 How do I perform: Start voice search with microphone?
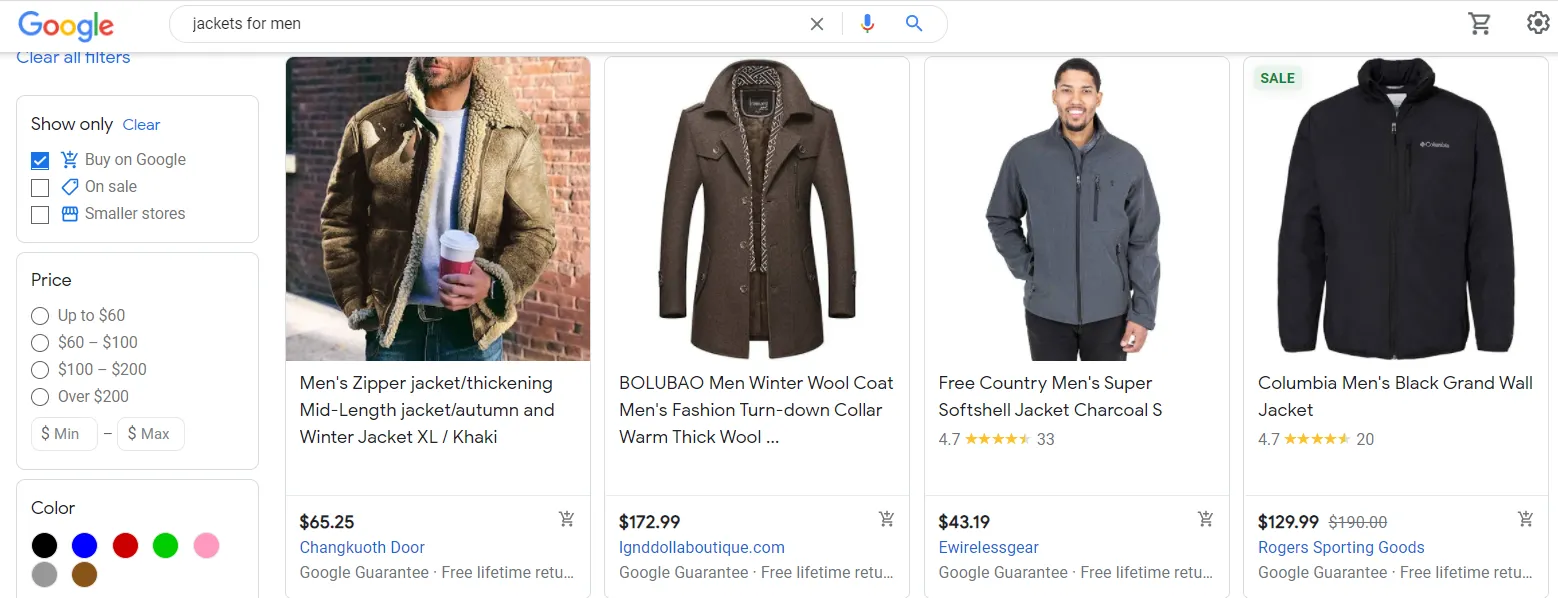point(867,24)
